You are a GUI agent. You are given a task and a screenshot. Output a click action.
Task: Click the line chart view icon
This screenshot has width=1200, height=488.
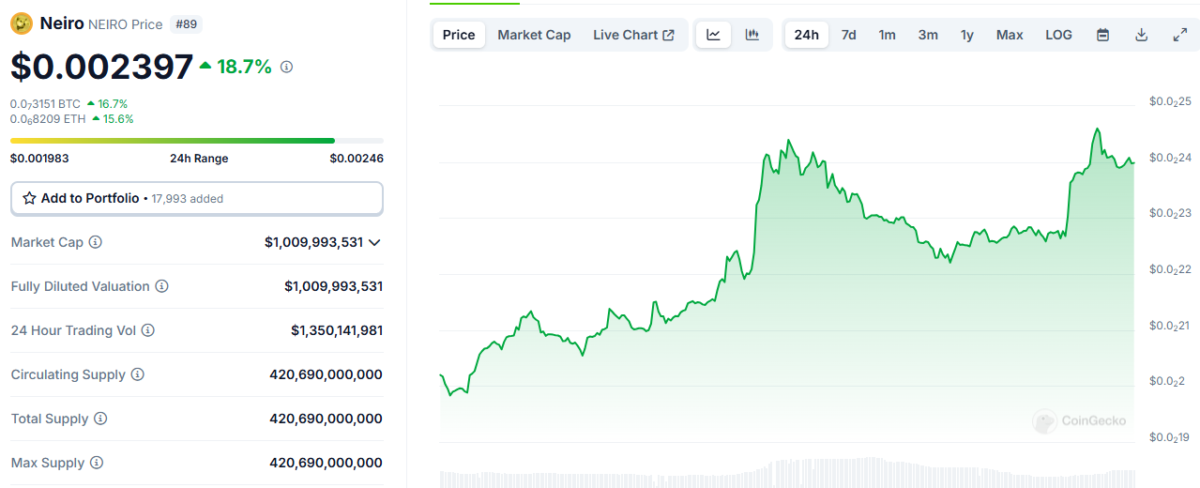[713, 35]
